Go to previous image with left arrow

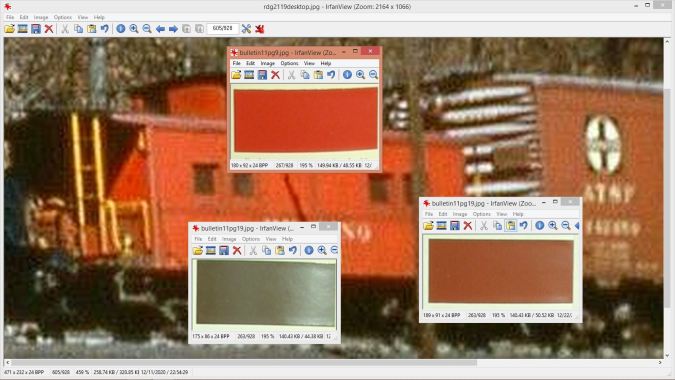[160, 29]
